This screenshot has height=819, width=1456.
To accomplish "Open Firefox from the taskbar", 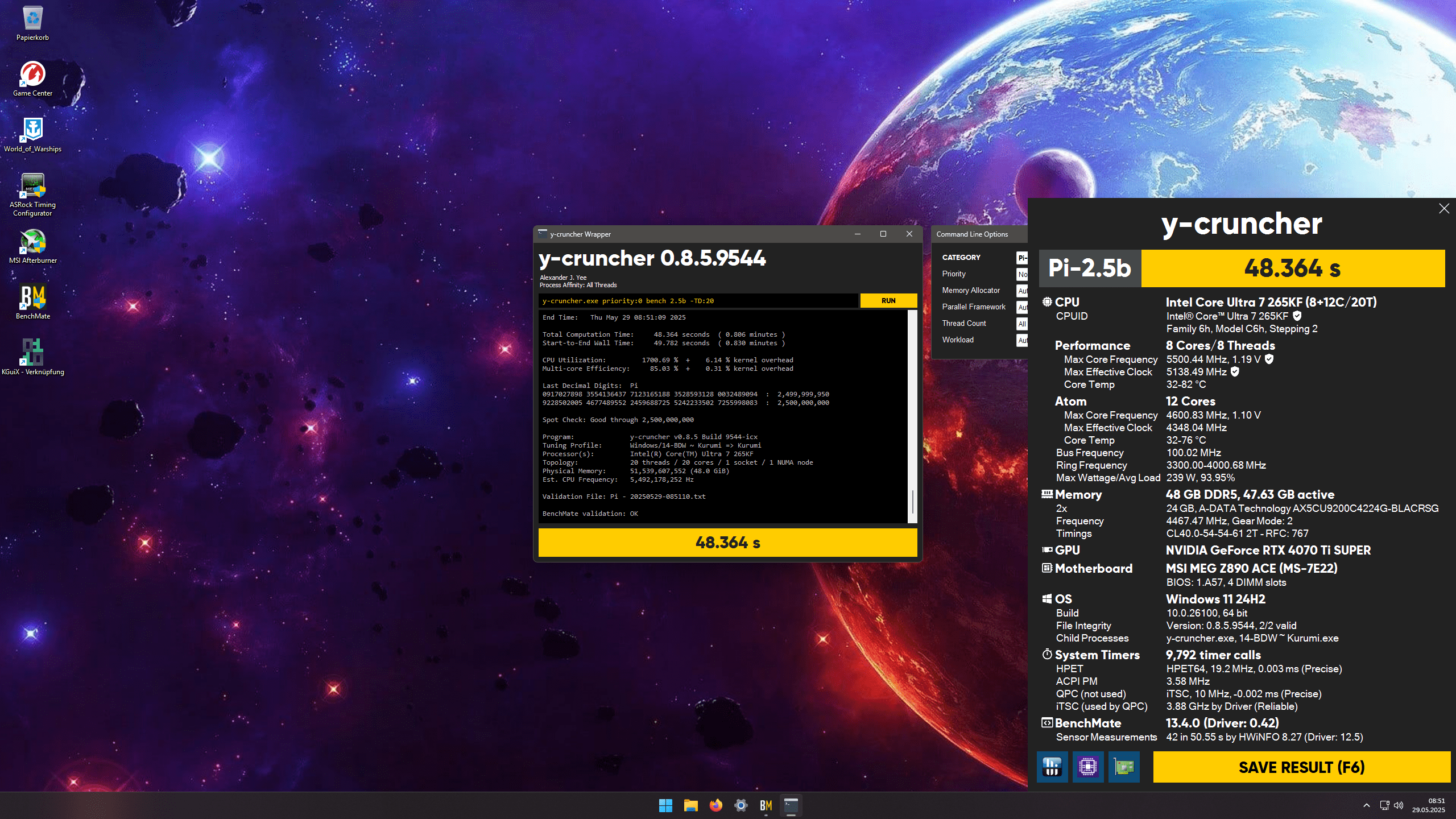I will 715,805.
